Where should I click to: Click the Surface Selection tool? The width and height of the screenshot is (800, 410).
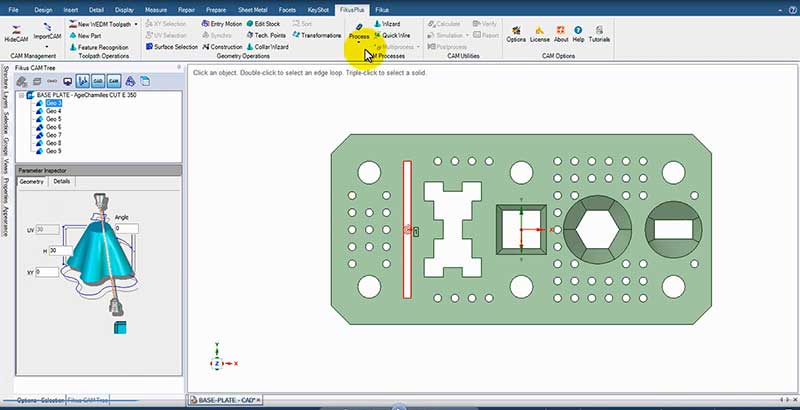click(x=171, y=46)
